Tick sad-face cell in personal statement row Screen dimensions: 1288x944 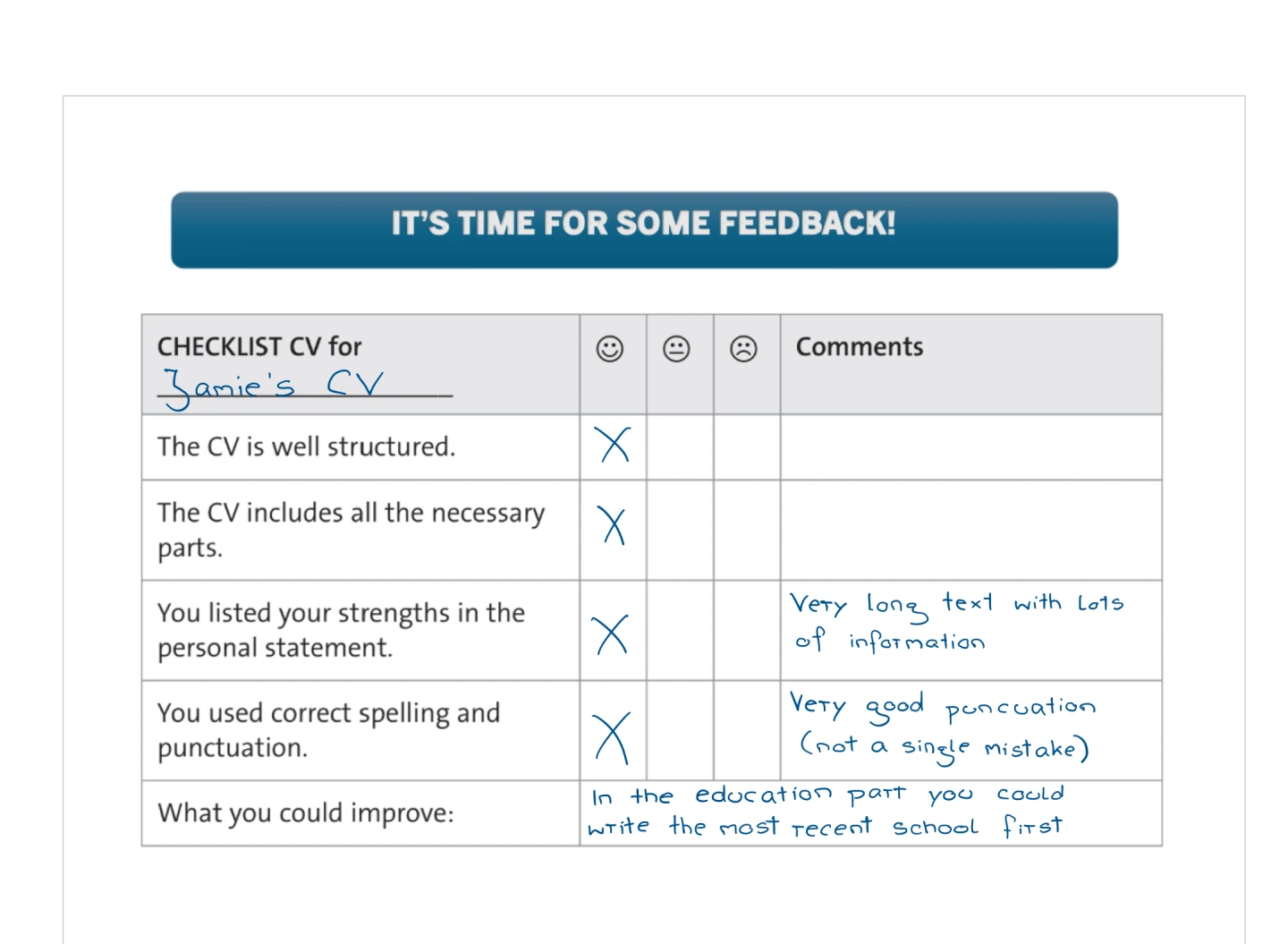(x=747, y=630)
